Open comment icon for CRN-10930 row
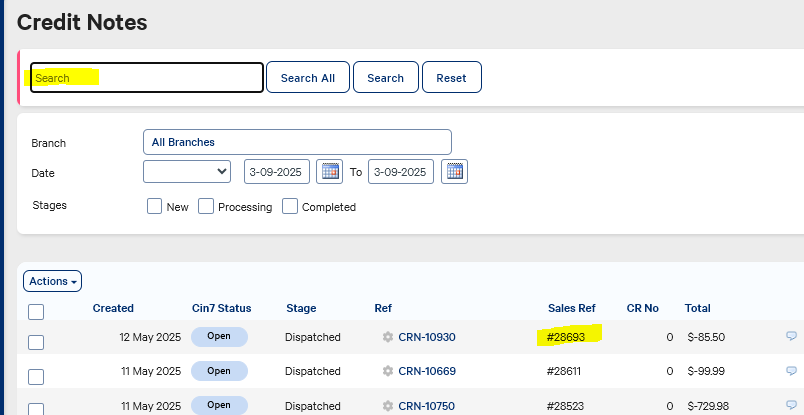Screen dimensions: 804x415 pos(791,338)
